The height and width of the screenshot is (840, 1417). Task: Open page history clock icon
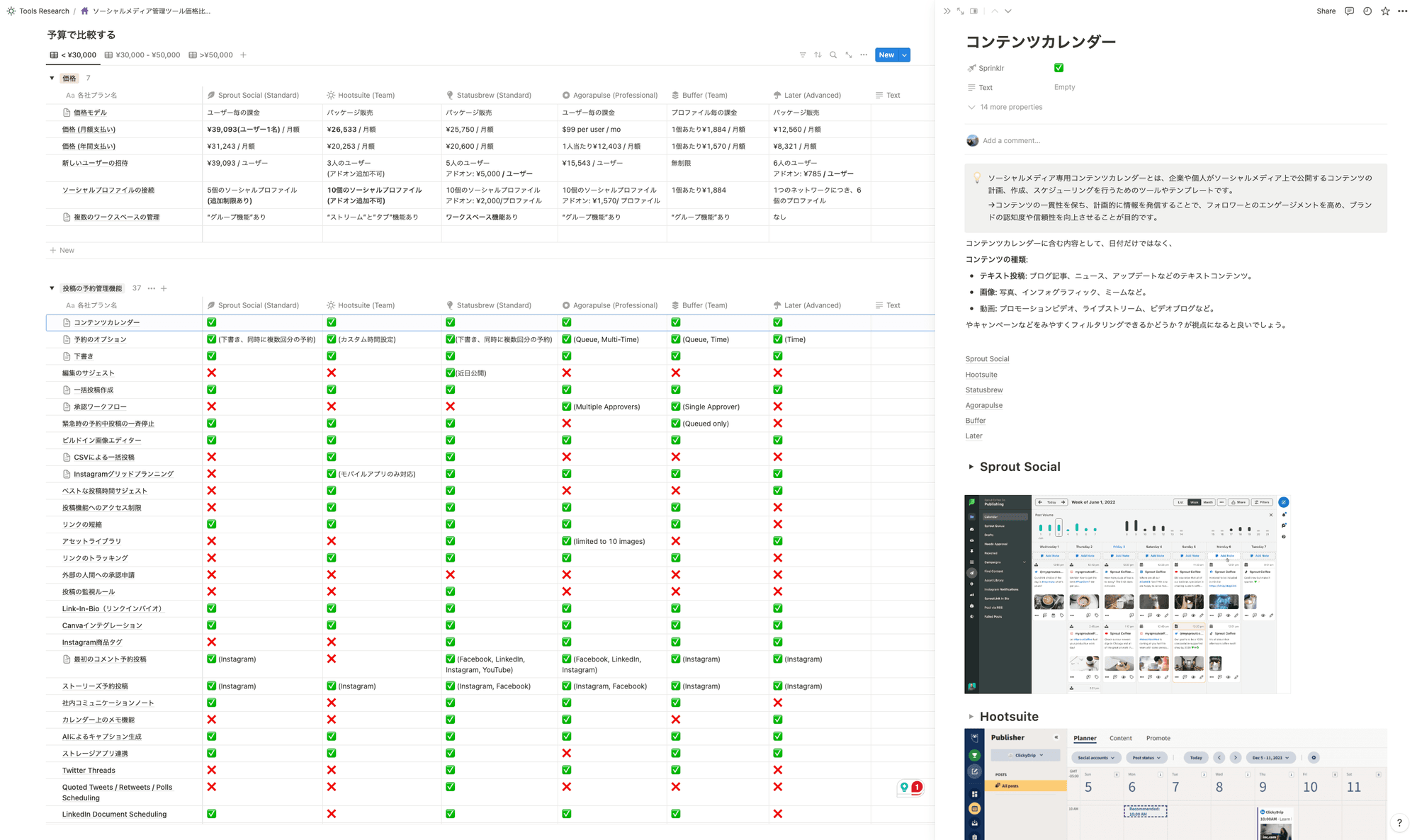pyautogui.click(x=1367, y=11)
